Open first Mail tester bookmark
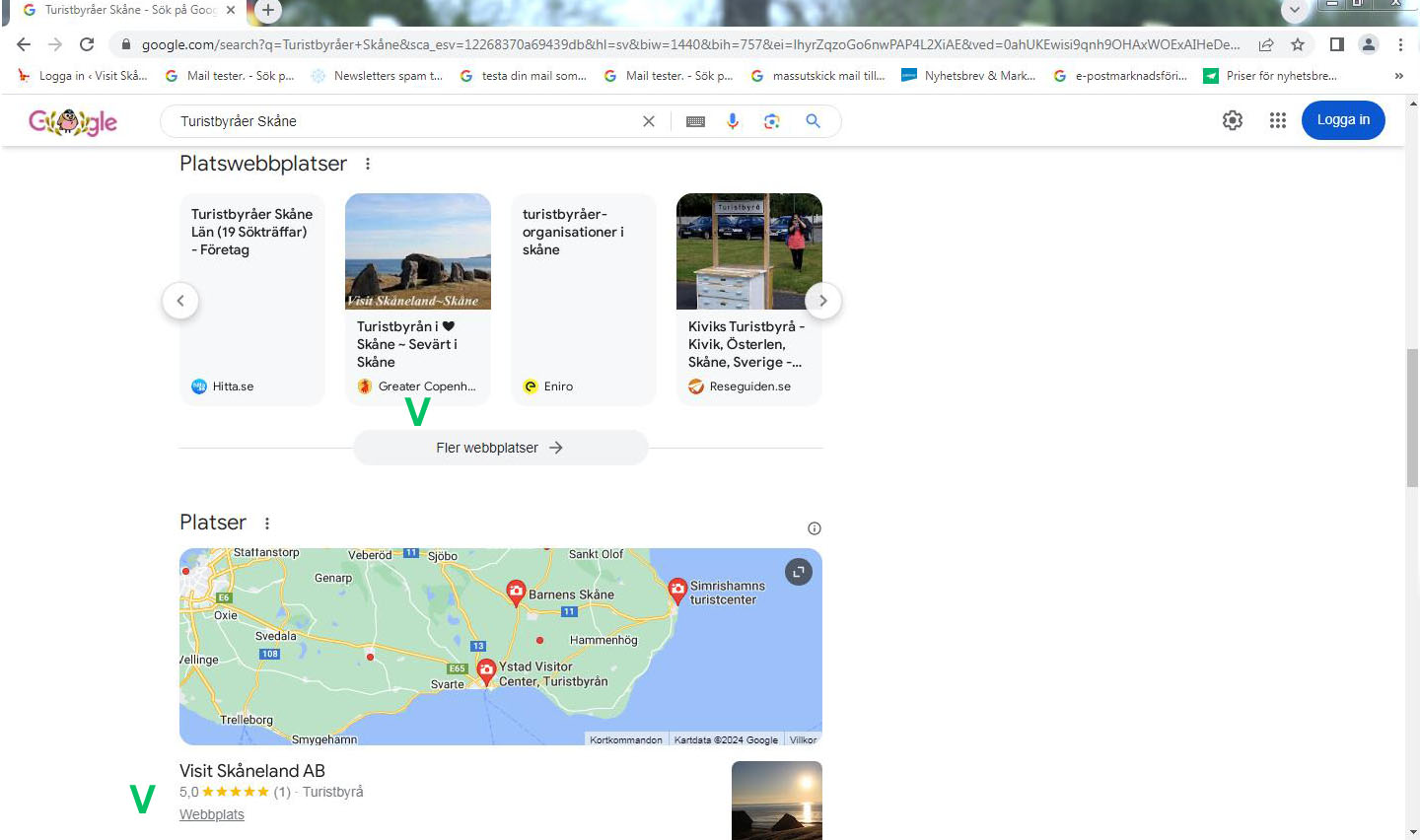Viewport: 1420px width, 840px height. [x=230, y=76]
